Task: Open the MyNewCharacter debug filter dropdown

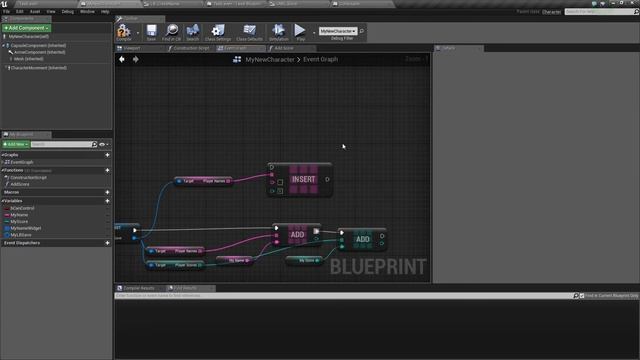Action: point(338,31)
